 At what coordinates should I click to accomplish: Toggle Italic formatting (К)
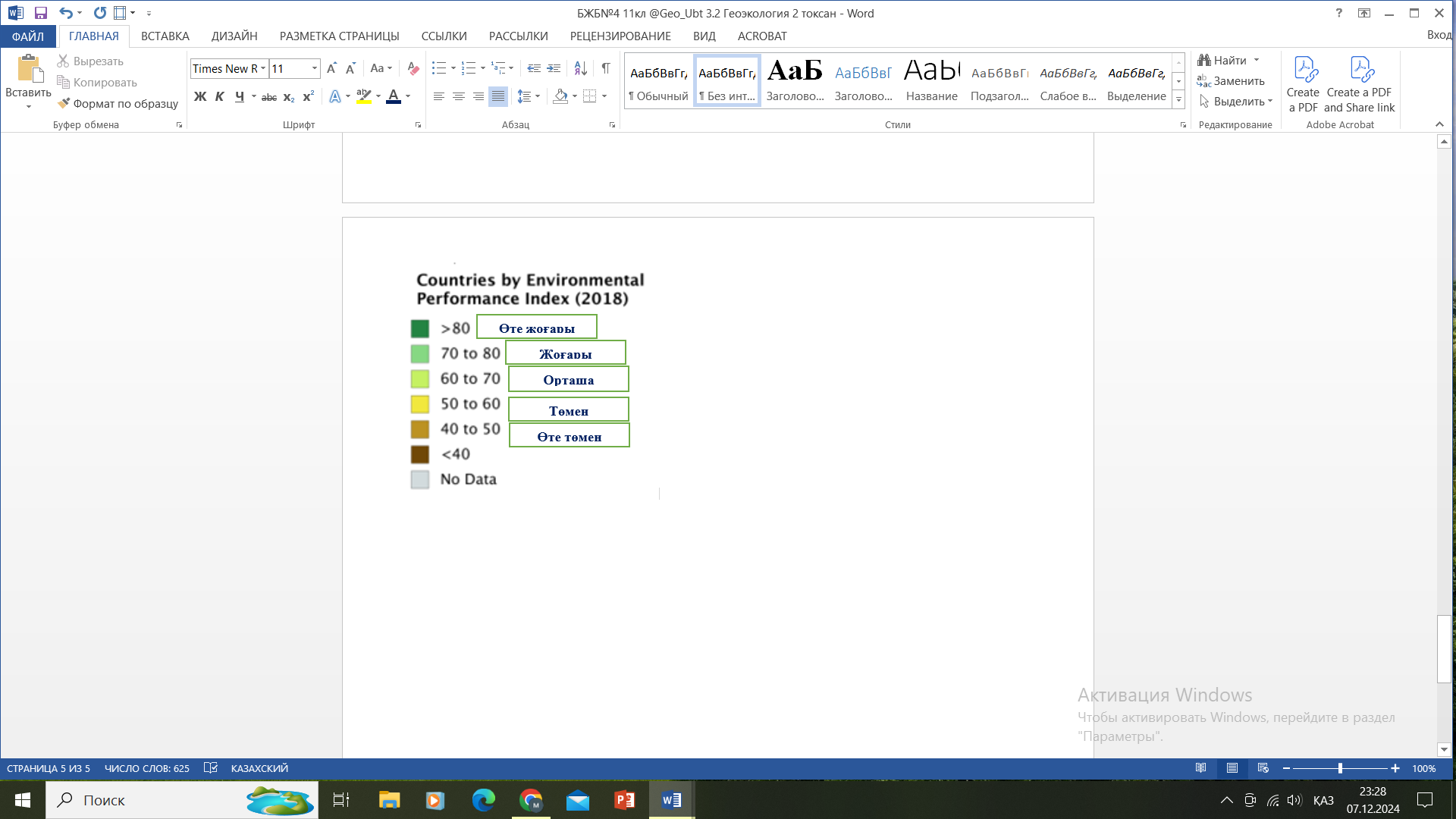pyautogui.click(x=219, y=96)
